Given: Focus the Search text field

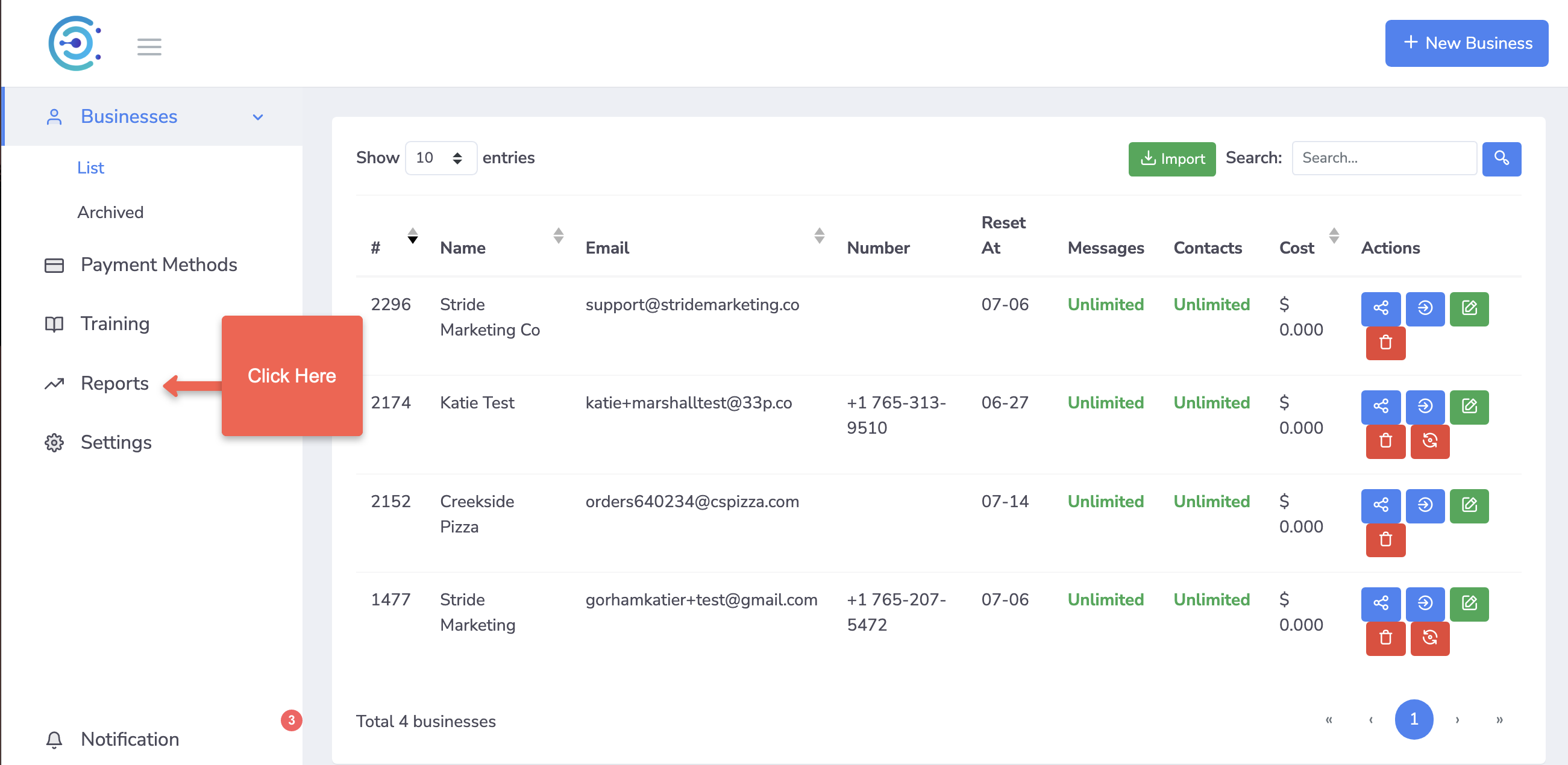Looking at the screenshot, I should 1383,158.
